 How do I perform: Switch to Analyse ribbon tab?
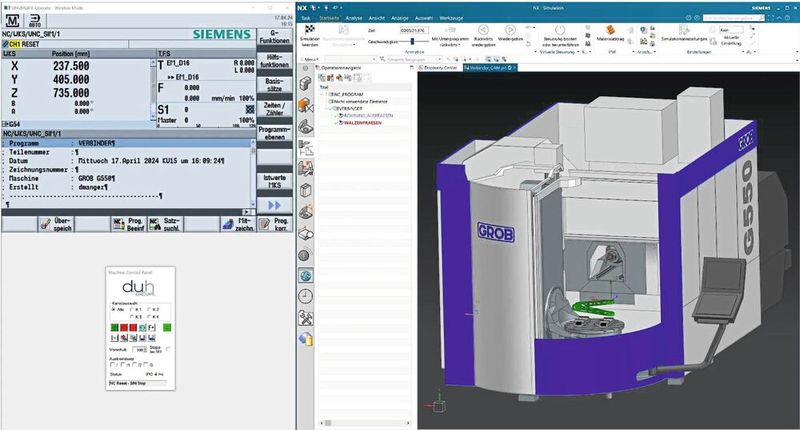354,18
